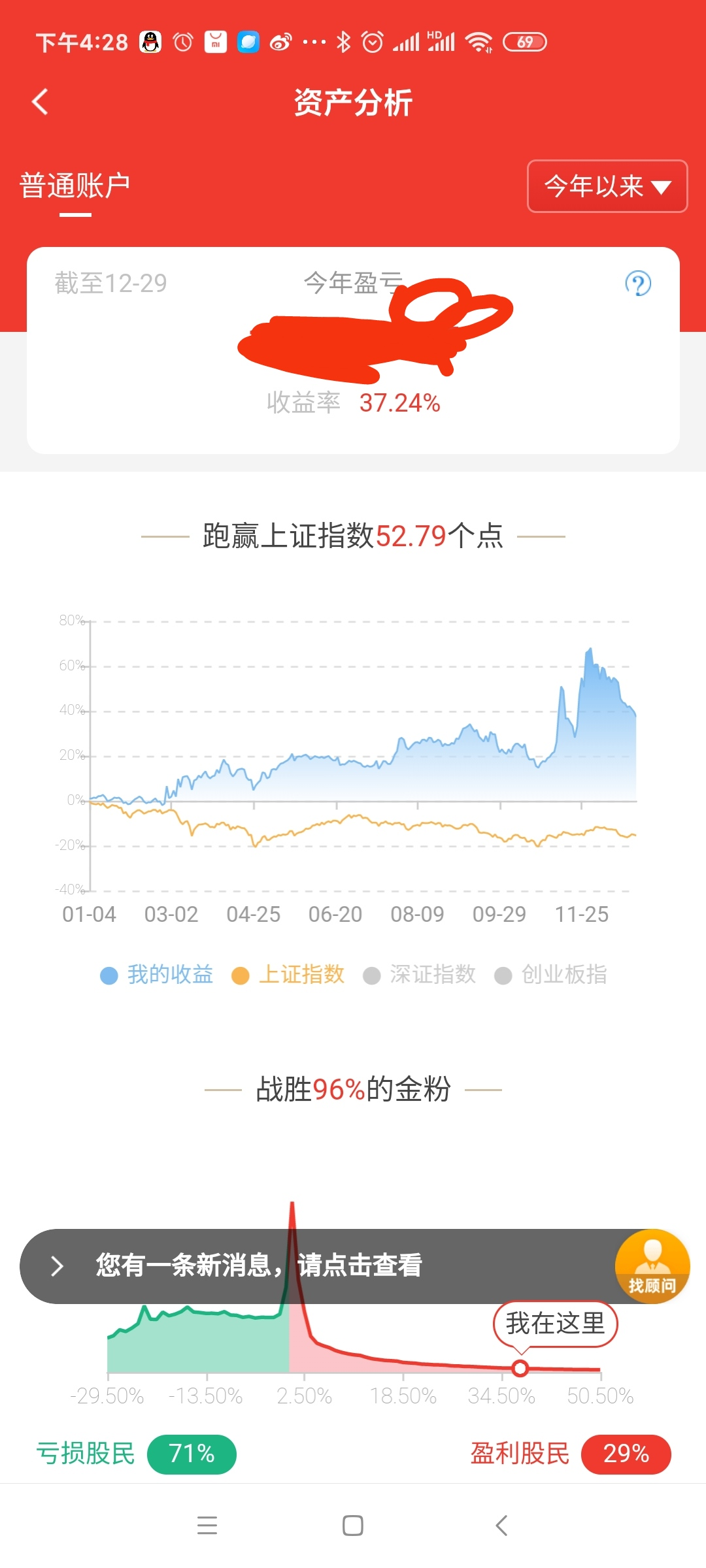Screen dimensions: 706x1568
Task: Expand the new message notification chevron
Action: [58, 1266]
